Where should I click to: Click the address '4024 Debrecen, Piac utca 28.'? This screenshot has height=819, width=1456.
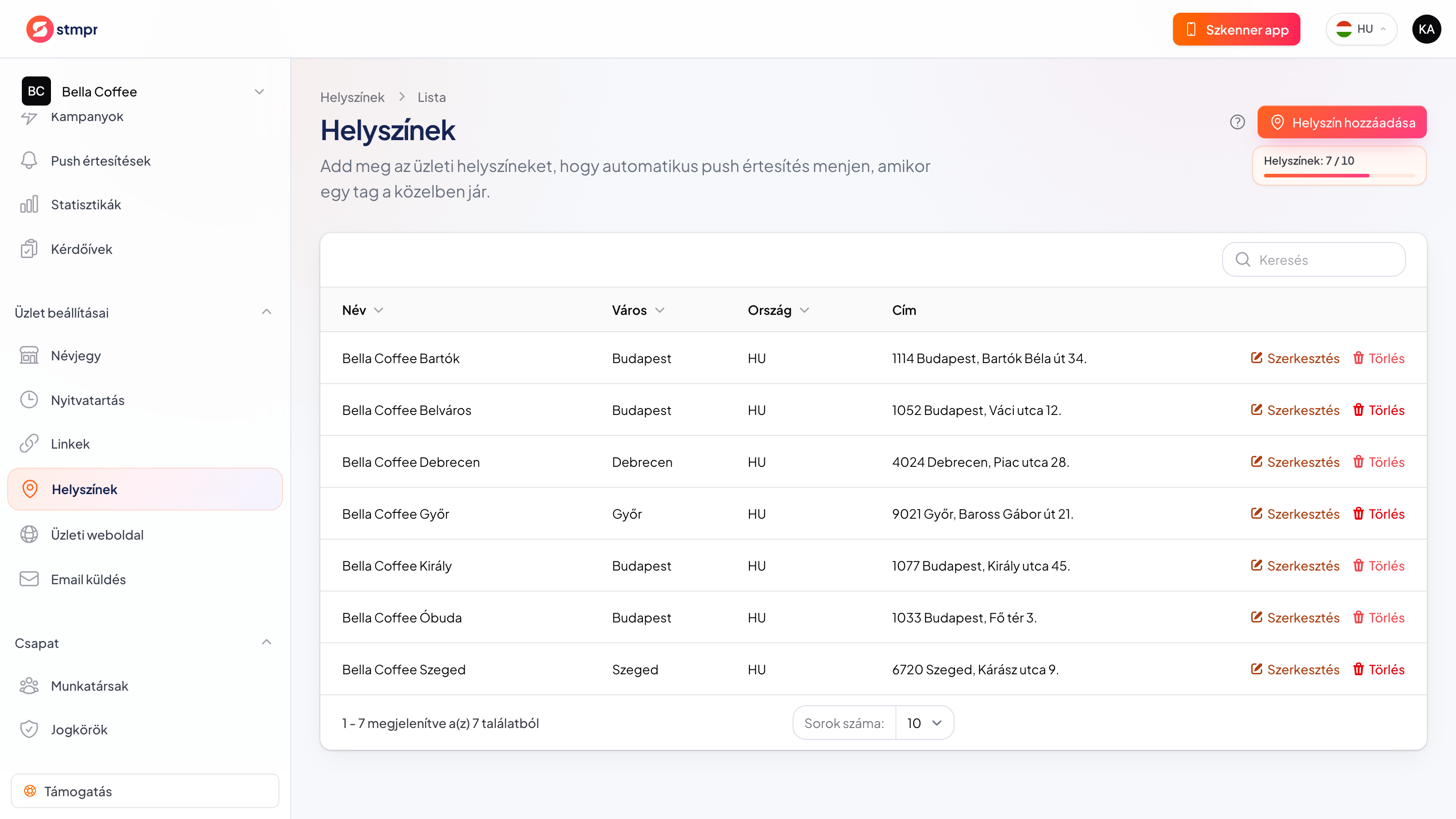pyautogui.click(x=981, y=462)
